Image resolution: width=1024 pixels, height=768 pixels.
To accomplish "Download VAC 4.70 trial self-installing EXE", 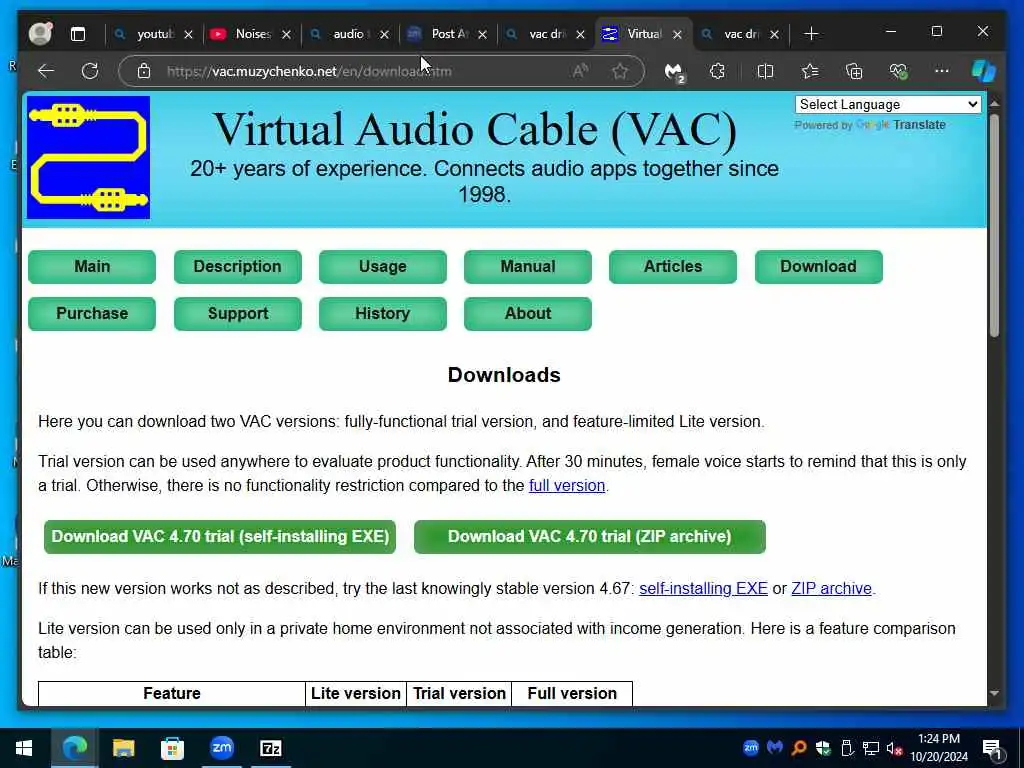I will pyautogui.click(x=220, y=537).
